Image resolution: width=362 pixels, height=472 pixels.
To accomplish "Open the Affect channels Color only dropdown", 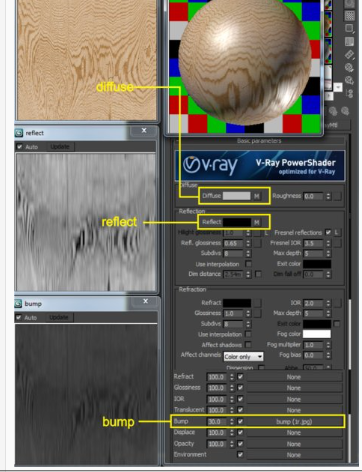I will point(243,357).
